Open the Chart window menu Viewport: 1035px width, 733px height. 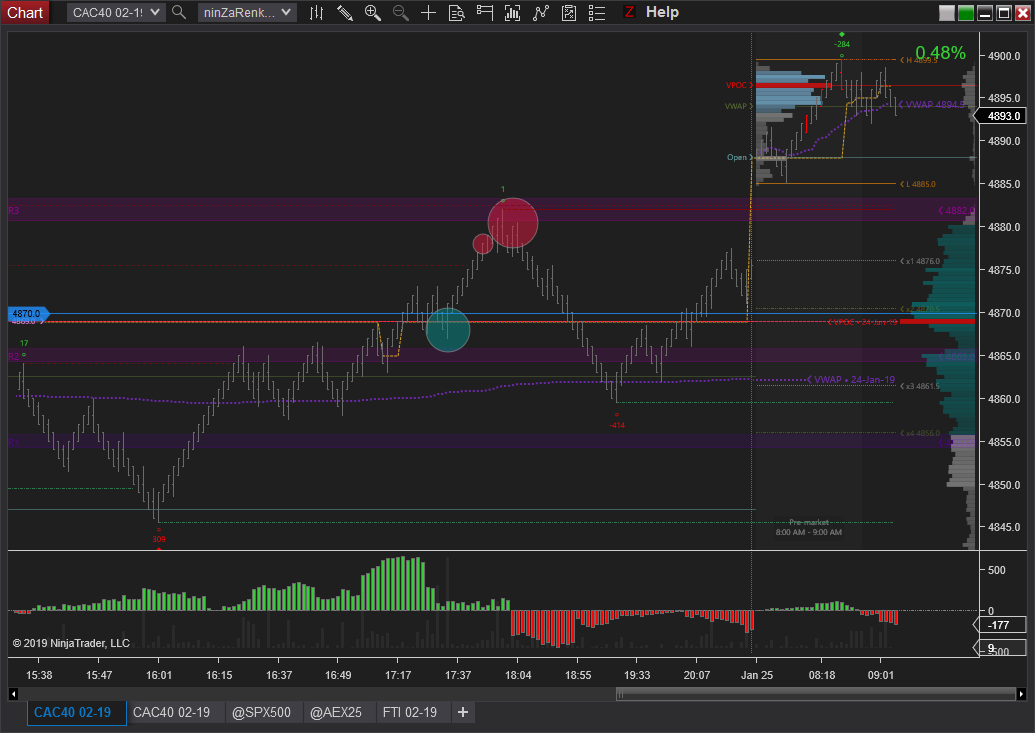pos(24,13)
